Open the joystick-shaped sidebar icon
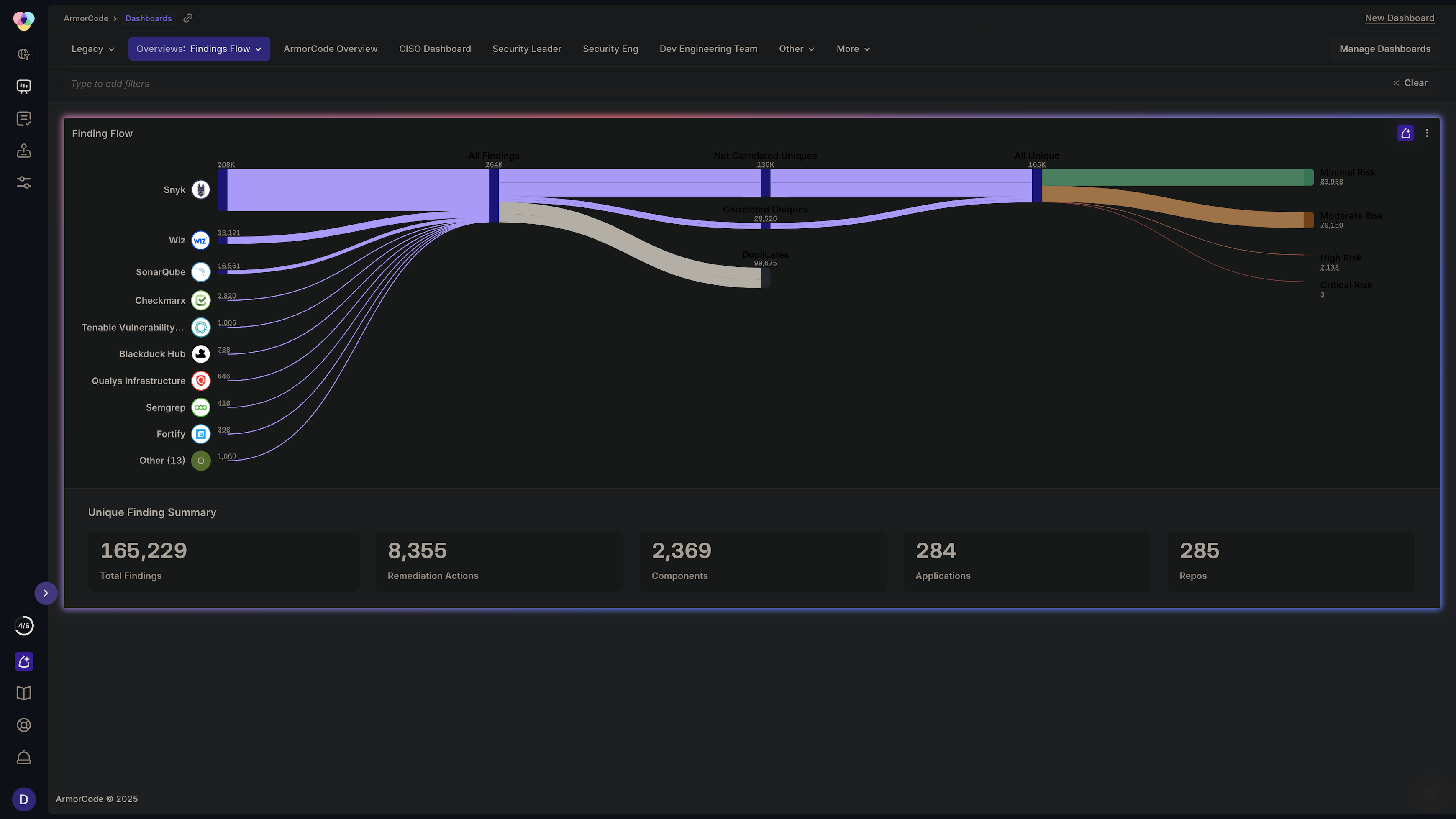 click(x=24, y=150)
